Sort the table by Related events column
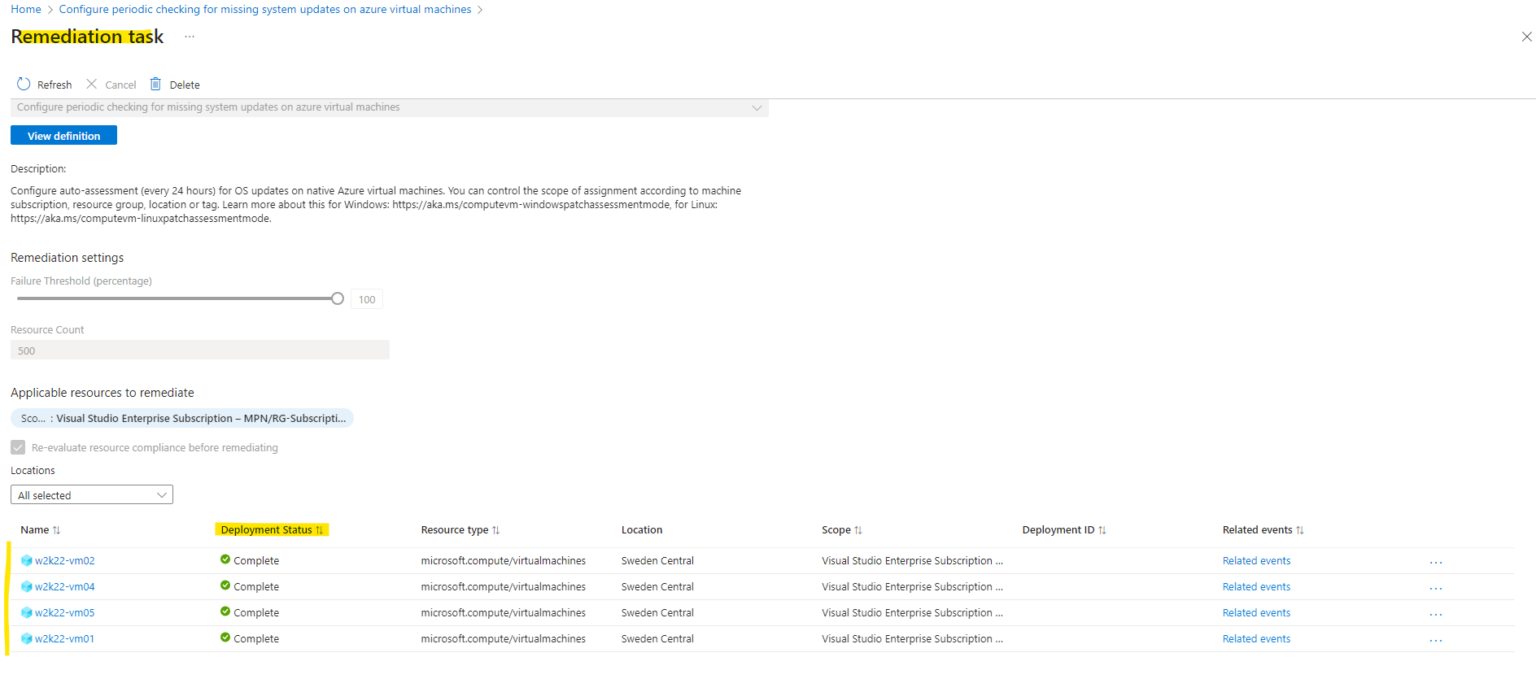Image resolution: width=1536 pixels, height=692 pixels. (1263, 530)
